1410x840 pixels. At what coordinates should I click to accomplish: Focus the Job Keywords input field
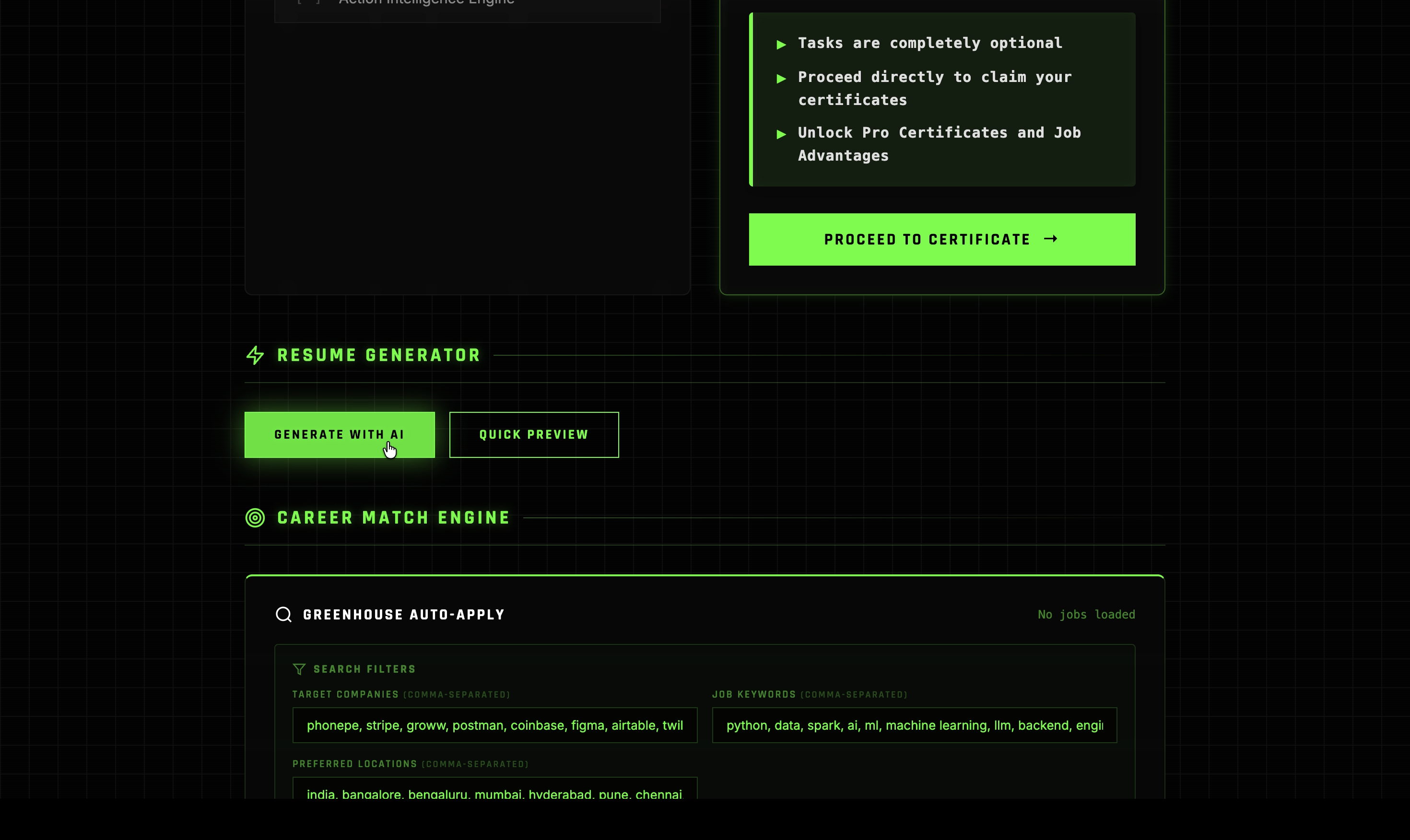[915, 725]
